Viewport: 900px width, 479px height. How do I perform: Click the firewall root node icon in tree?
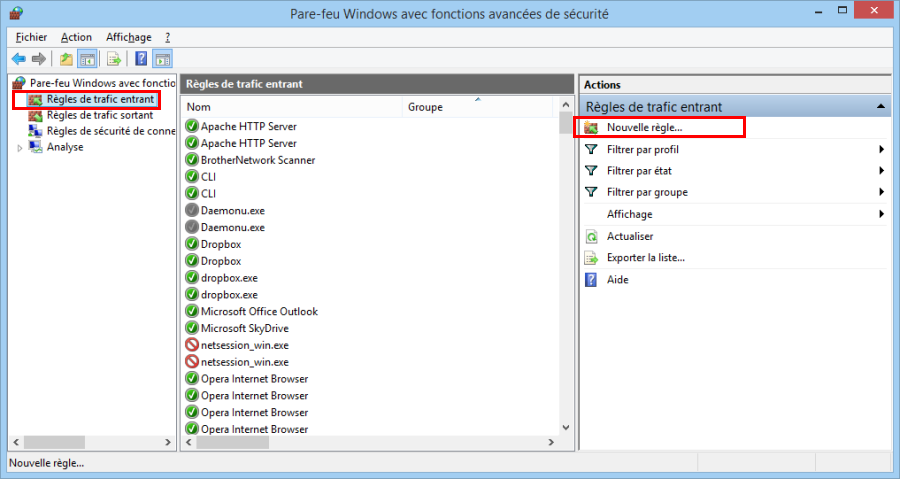coord(19,83)
